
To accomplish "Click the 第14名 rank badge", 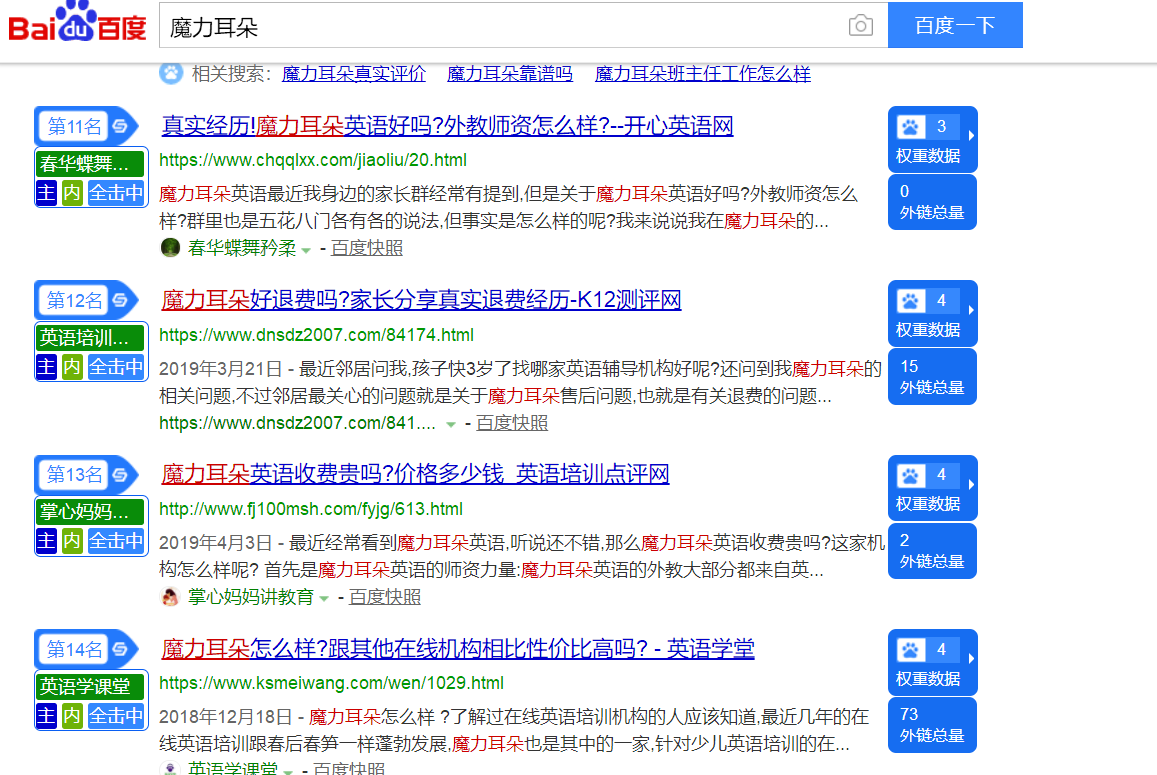I will [87, 650].
